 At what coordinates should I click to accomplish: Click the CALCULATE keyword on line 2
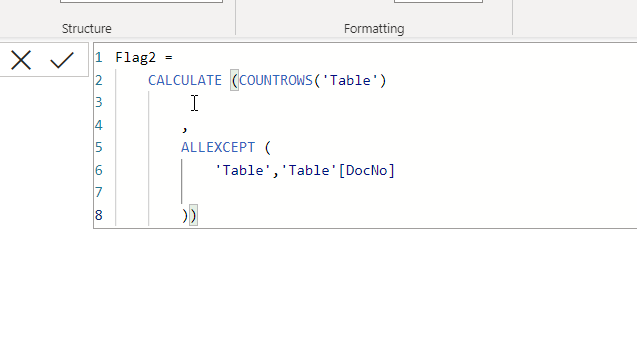[184, 80]
